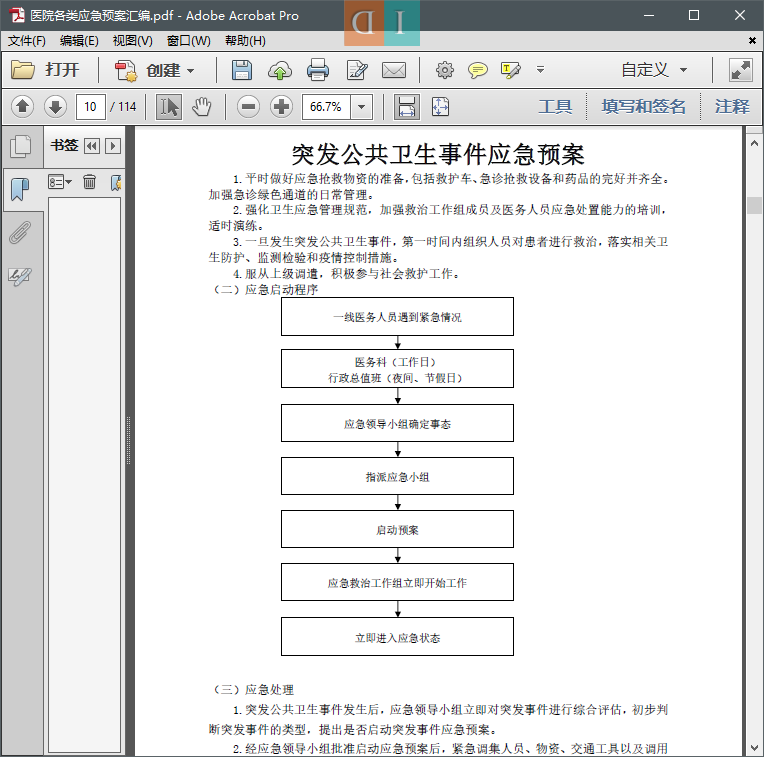Viewport: 764px width, 757px height.
Task: Open the Window menu
Action: [x=189, y=40]
